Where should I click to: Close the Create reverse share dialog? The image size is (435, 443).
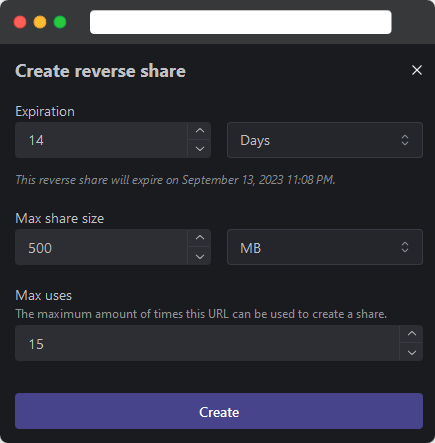(417, 70)
